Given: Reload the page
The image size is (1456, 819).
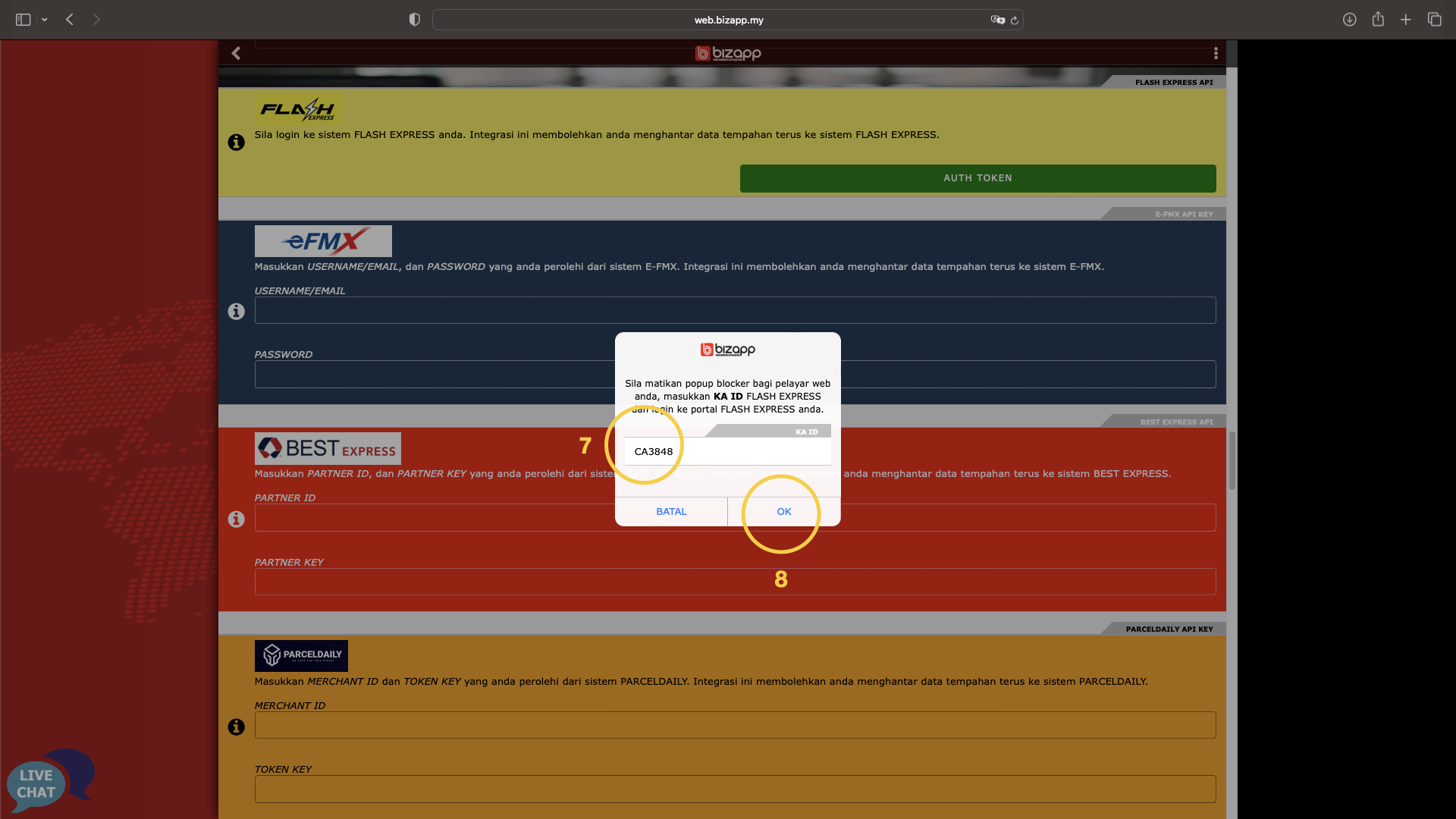Looking at the screenshot, I should click(x=1015, y=20).
